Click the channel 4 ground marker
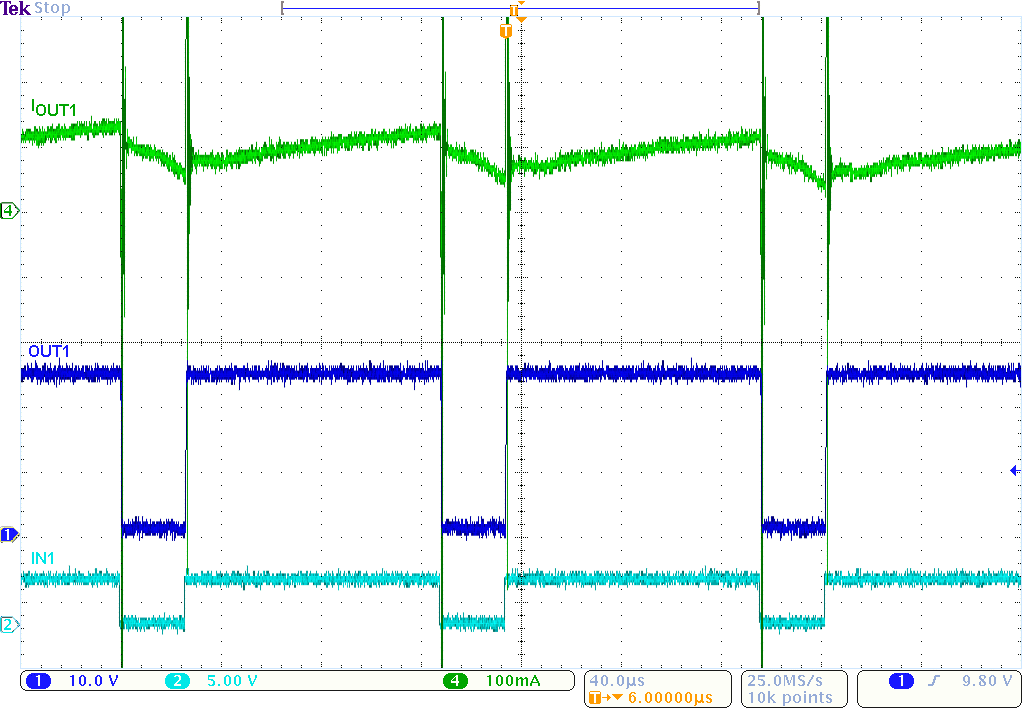This screenshot has width=1024, height=708. 9,211
